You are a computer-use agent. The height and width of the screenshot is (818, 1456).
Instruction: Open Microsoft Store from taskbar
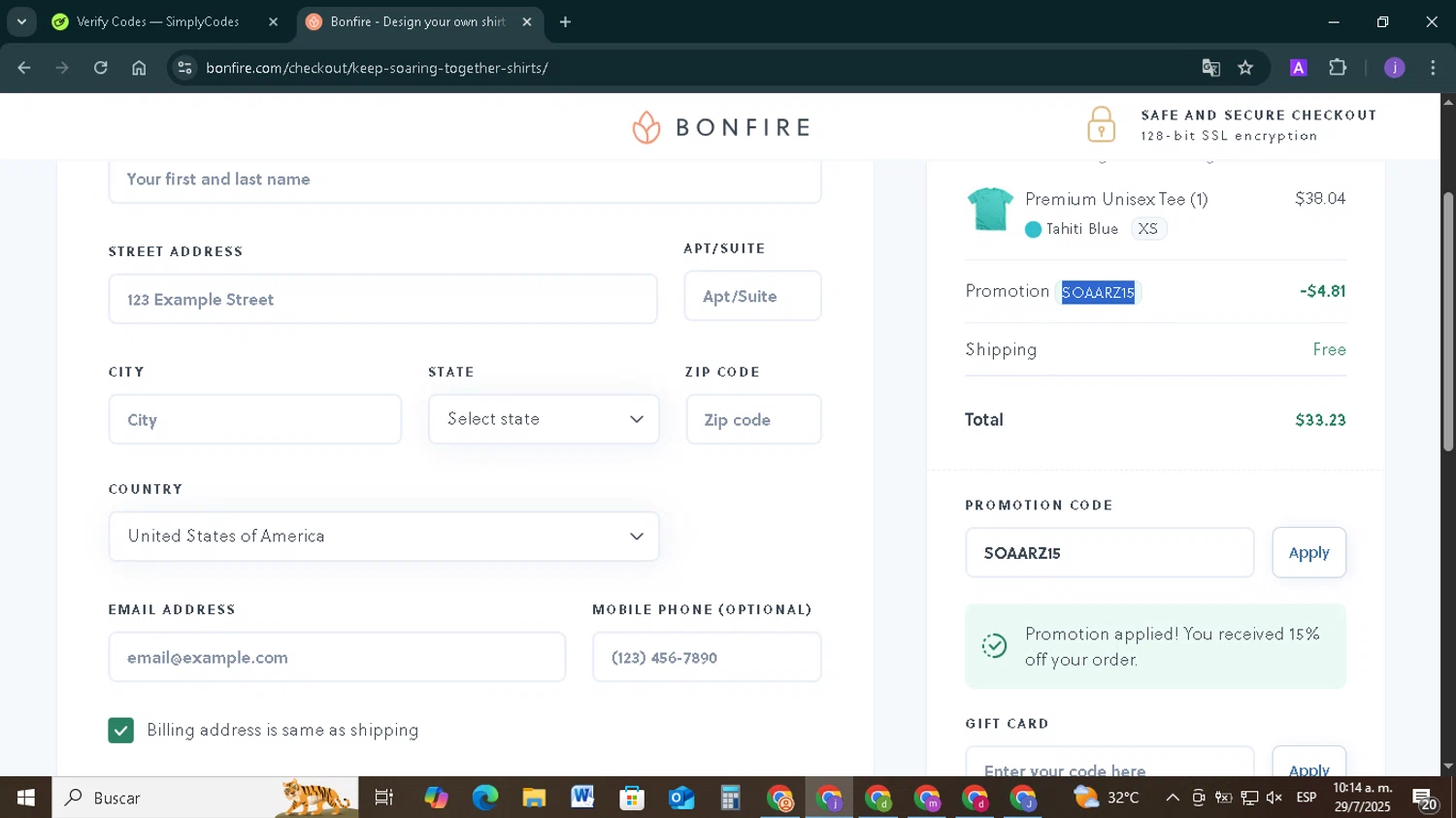point(632,798)
